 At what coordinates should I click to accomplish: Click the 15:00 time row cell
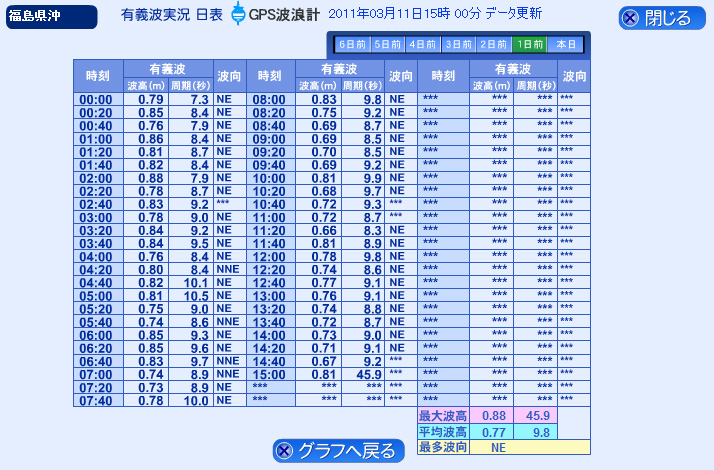tap(270, 375)
